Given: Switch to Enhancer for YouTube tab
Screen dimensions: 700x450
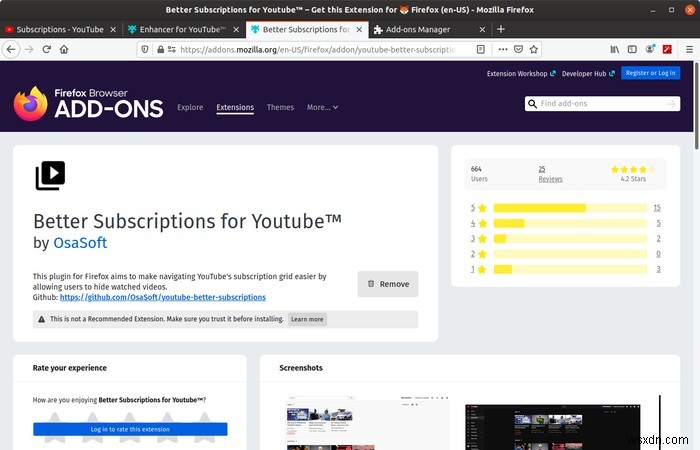Looking at the screenshot, I should pyautogui.click(x=183, y=29).
